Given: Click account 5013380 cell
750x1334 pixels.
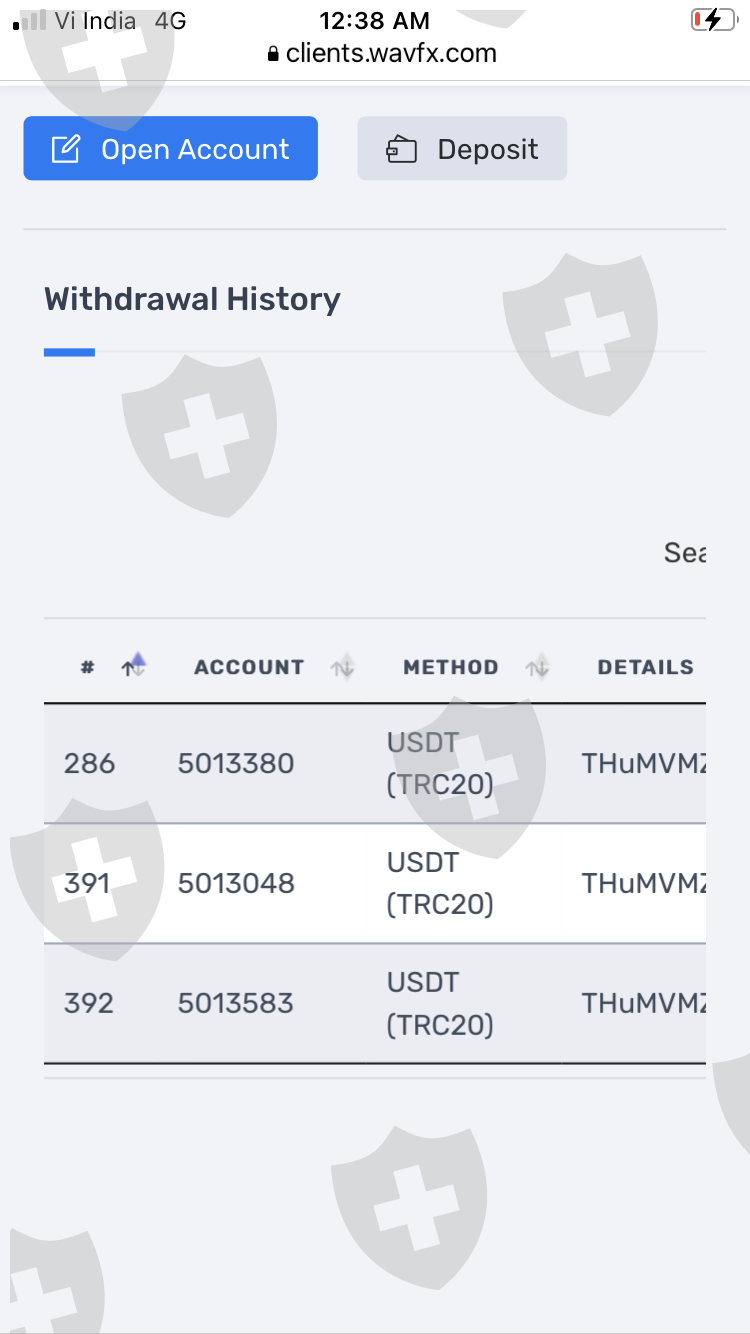Looking at the screenshot, I should click(236, 764).
